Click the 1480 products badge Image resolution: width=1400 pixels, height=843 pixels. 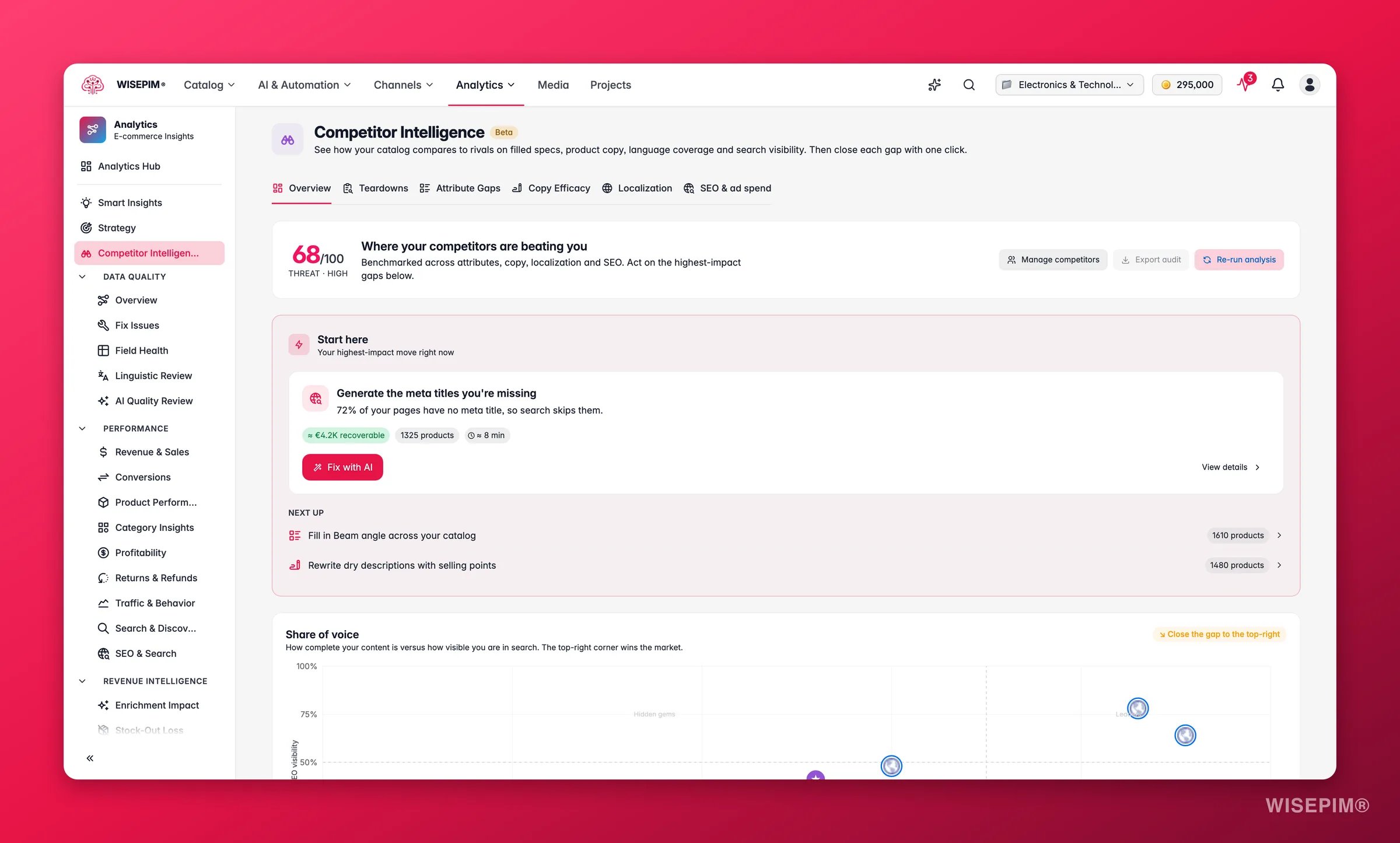(1237, 565)
